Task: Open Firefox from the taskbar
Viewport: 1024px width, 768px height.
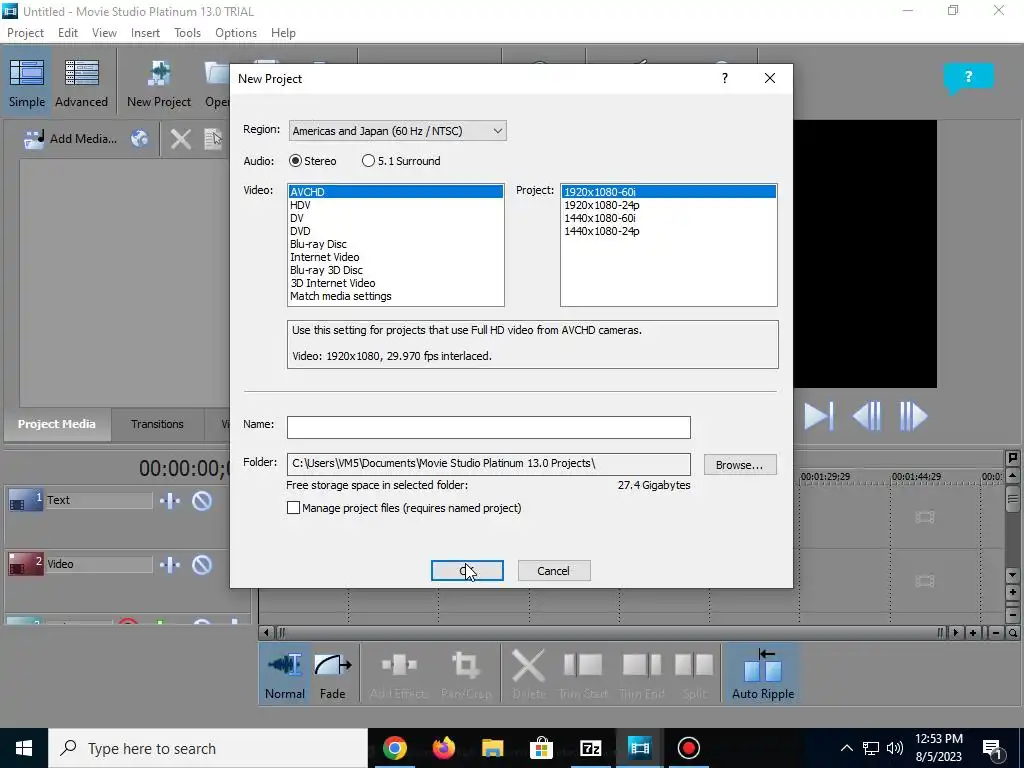Action: click(443, 748)
